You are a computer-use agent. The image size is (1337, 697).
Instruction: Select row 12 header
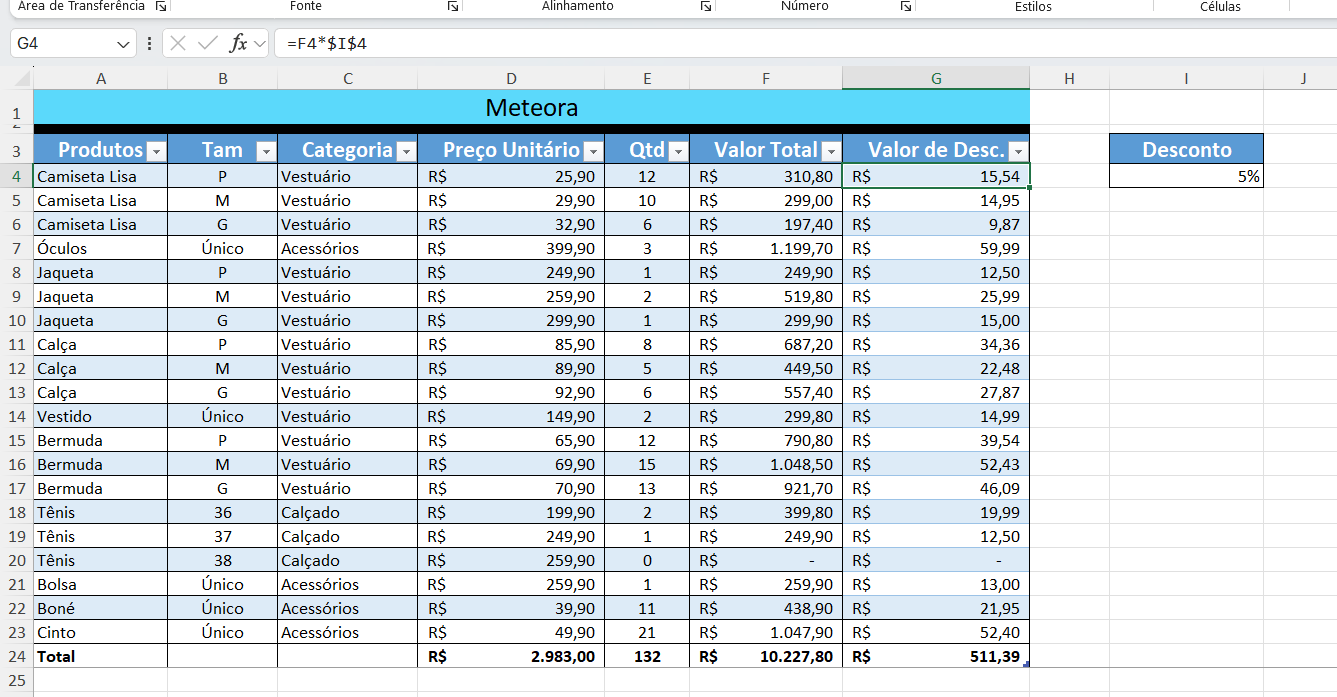click(x=16, y=368)
